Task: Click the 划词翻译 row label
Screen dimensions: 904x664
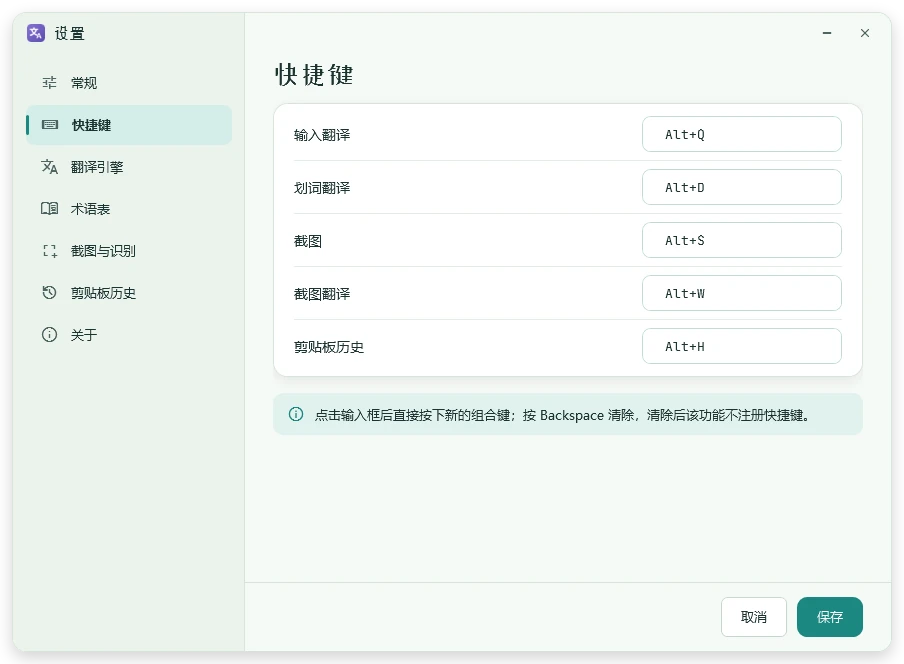Action: [x=322, y=188]
